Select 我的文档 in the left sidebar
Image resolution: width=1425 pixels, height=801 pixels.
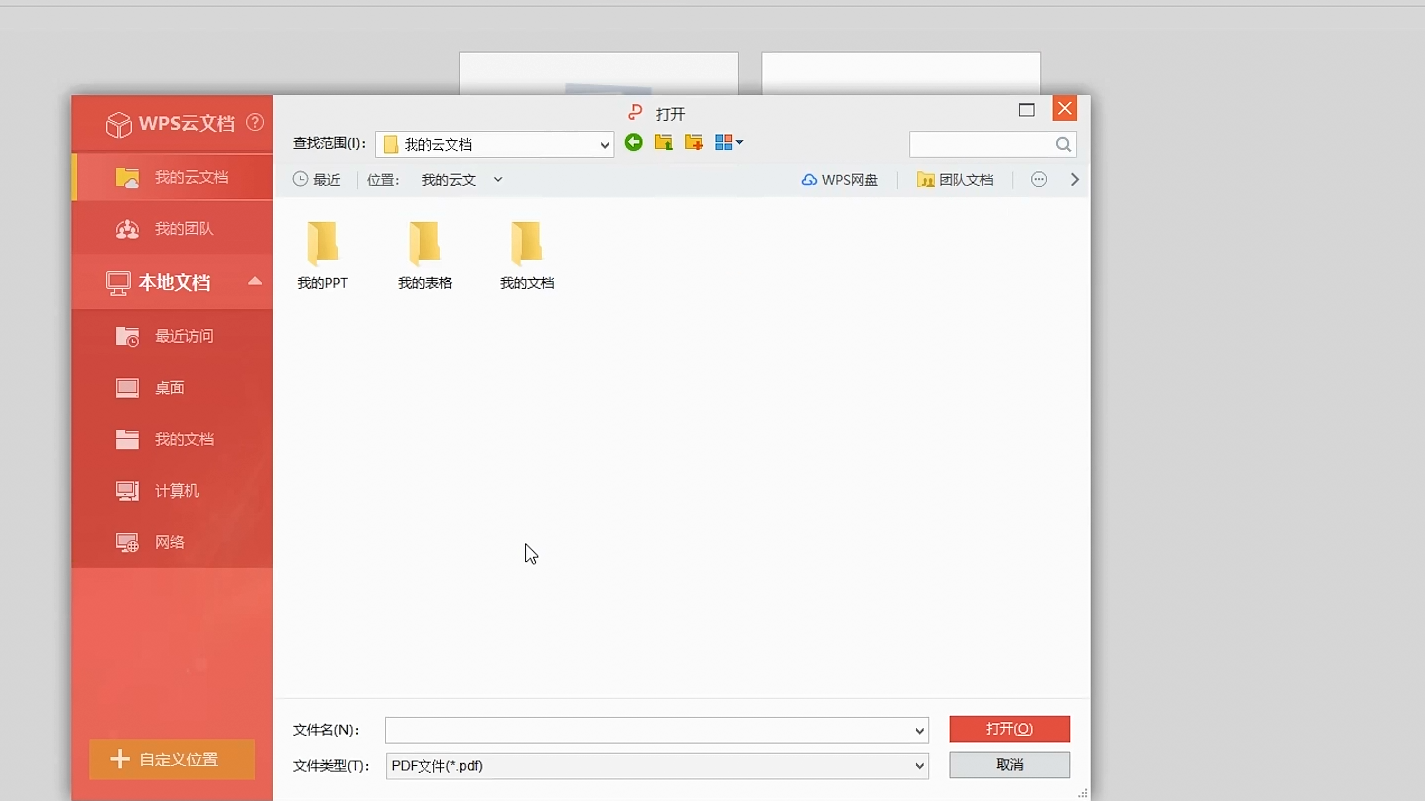pos(172,439)
